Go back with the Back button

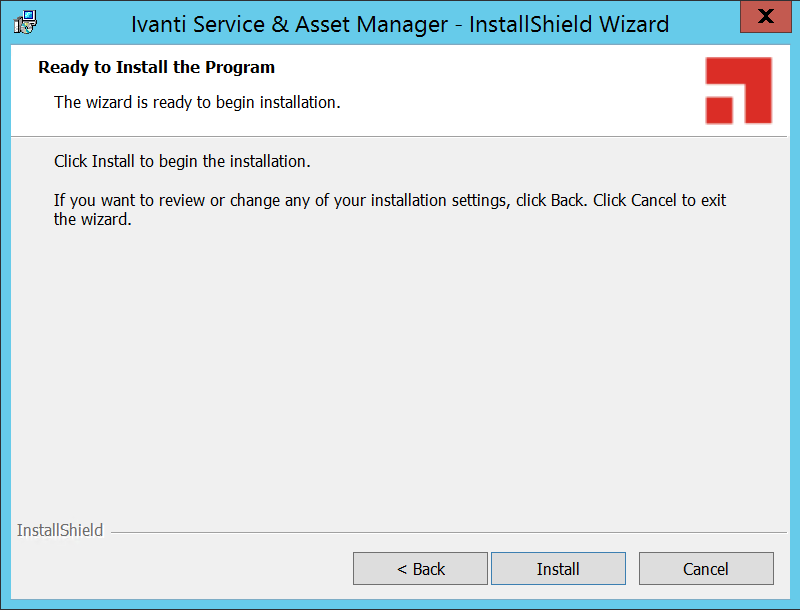click(420, 569)
